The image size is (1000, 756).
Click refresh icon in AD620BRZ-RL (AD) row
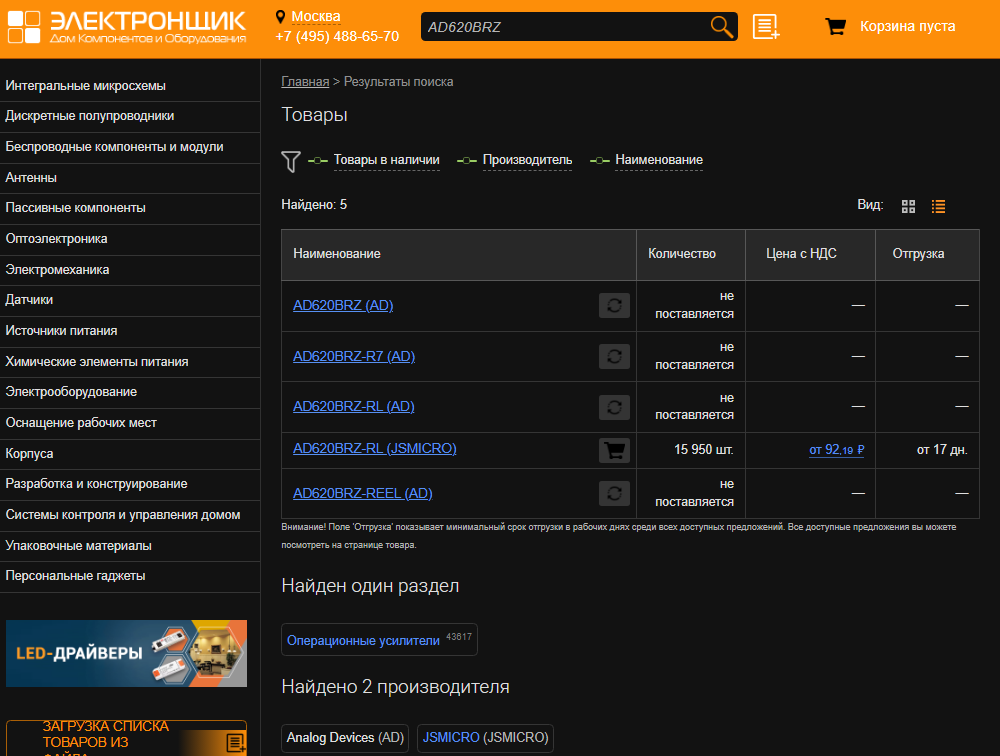pyautogui.click(x=614, y=407)
